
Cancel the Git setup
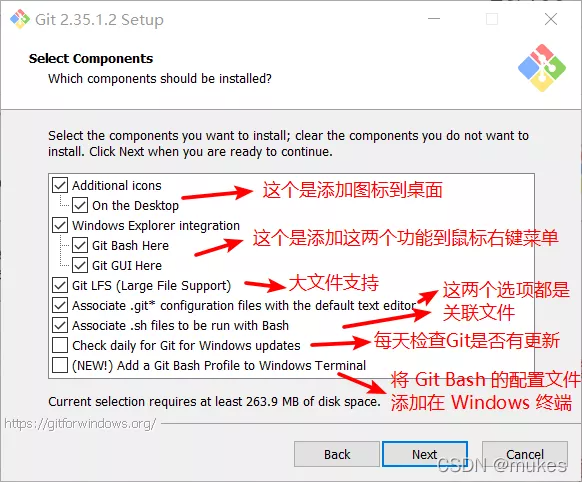click(x=525, y=454)
